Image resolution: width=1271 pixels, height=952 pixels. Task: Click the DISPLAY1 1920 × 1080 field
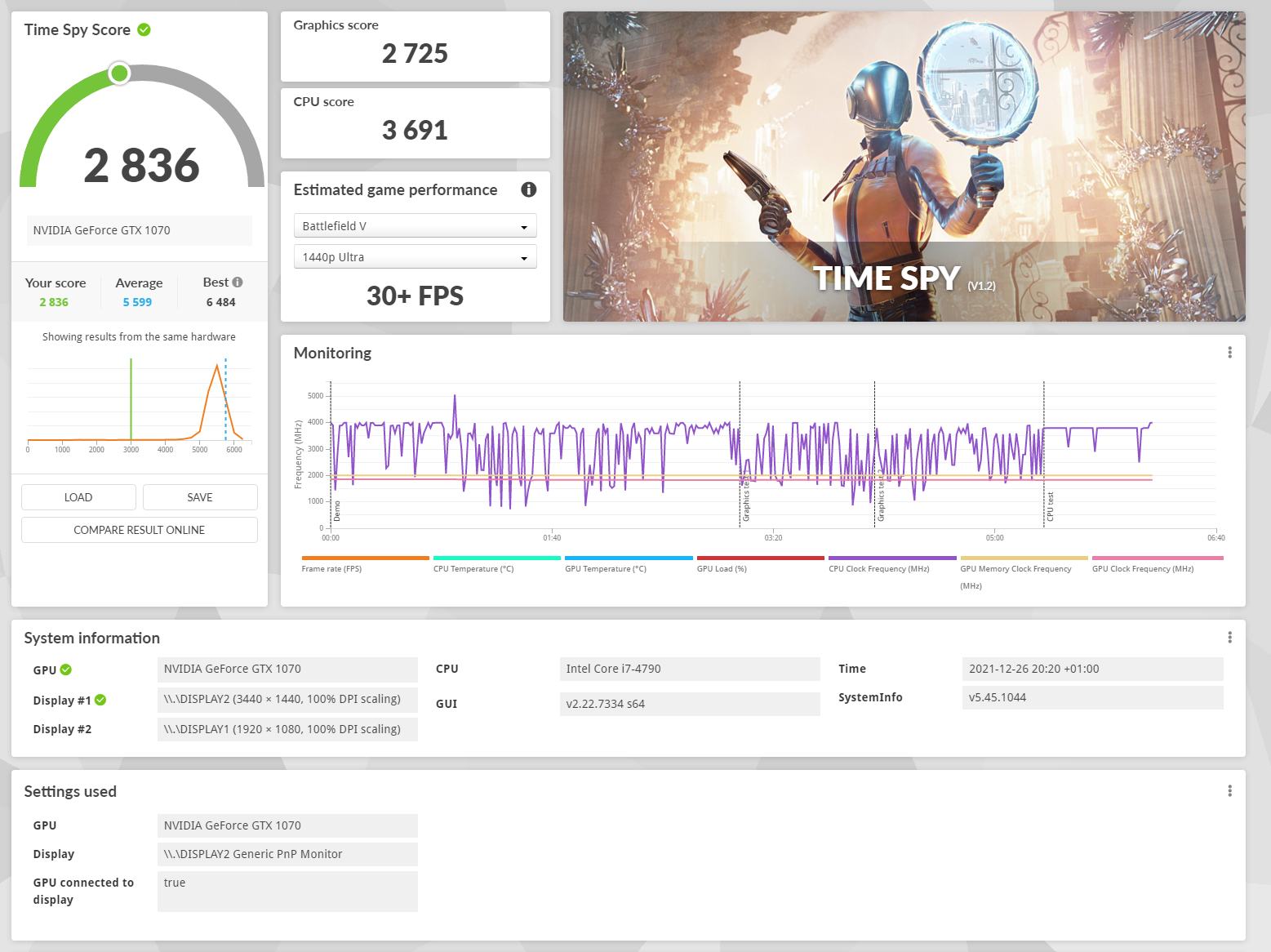click(287, 729)
